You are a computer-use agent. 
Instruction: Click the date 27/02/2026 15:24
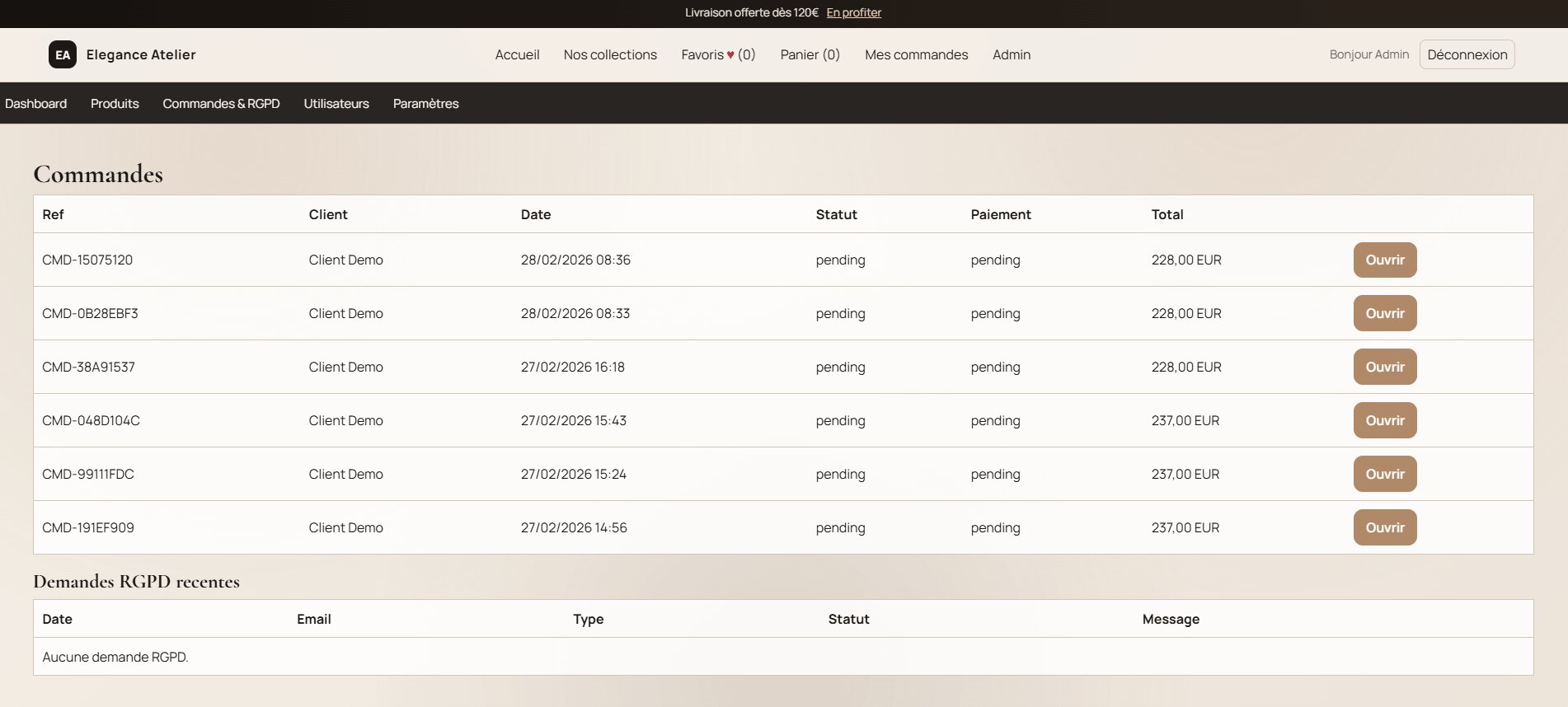point(574,474)
